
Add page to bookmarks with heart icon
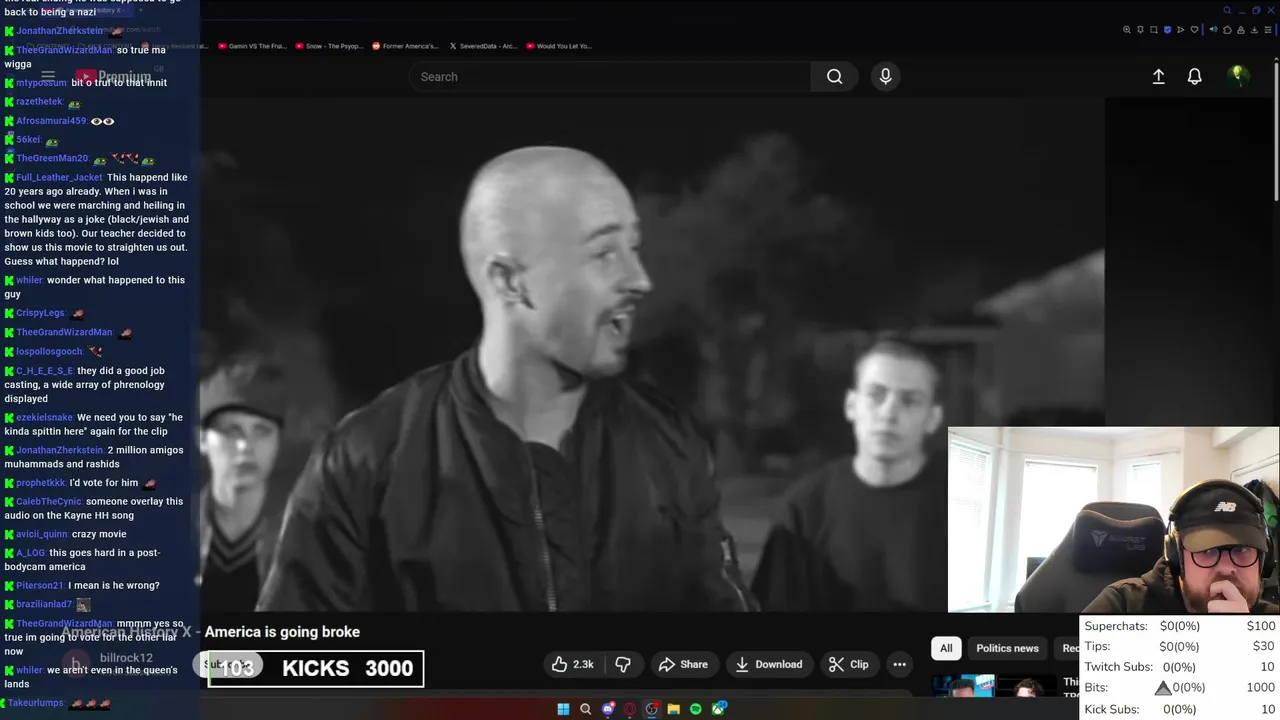click(1194, 29)
